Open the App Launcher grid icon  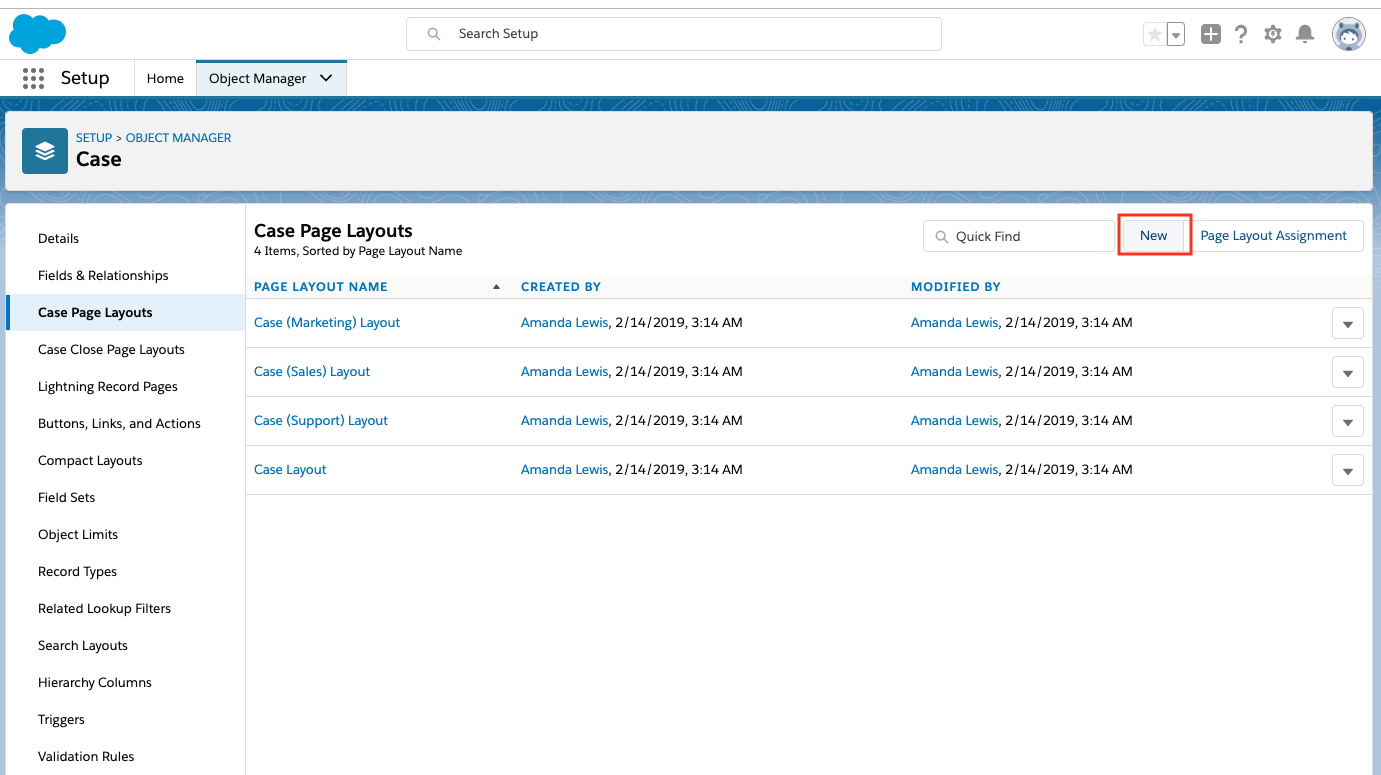pos(33,78)
